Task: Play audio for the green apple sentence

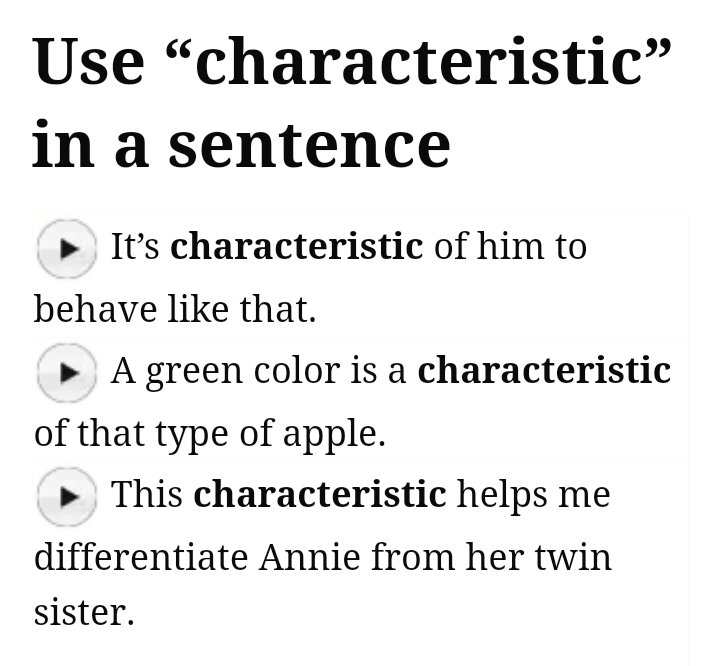Action: pyautogui.click(x=66, y=372)
